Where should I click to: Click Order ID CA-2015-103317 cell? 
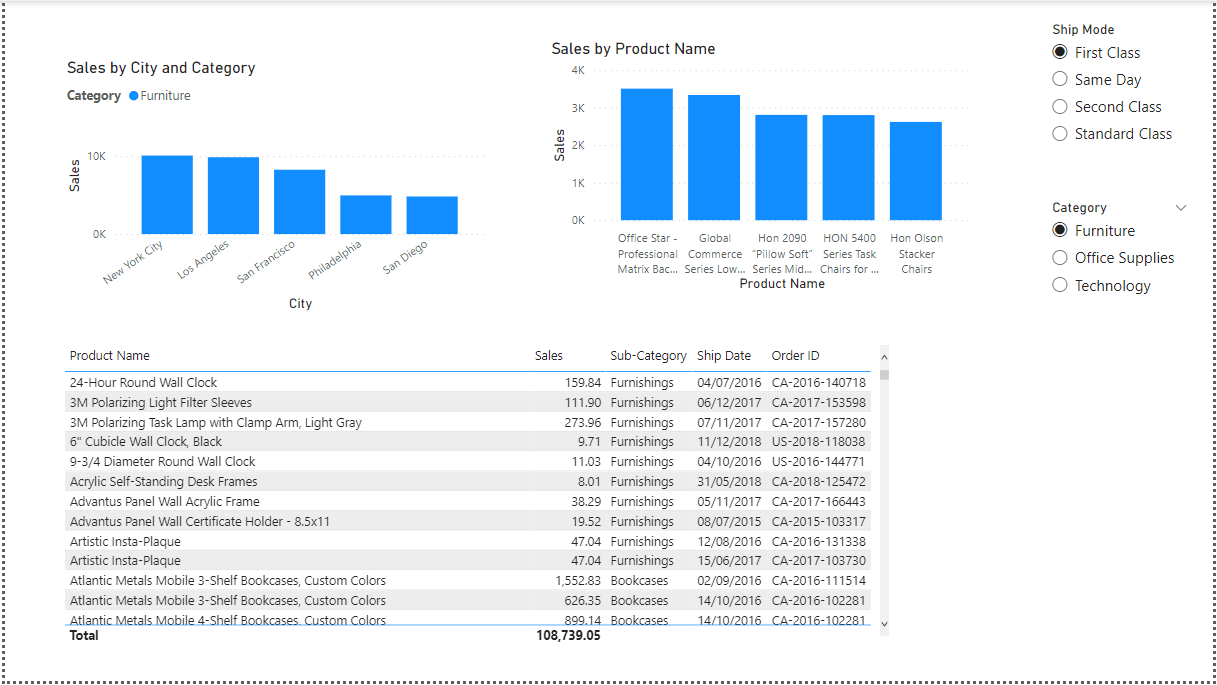(819, 521)
